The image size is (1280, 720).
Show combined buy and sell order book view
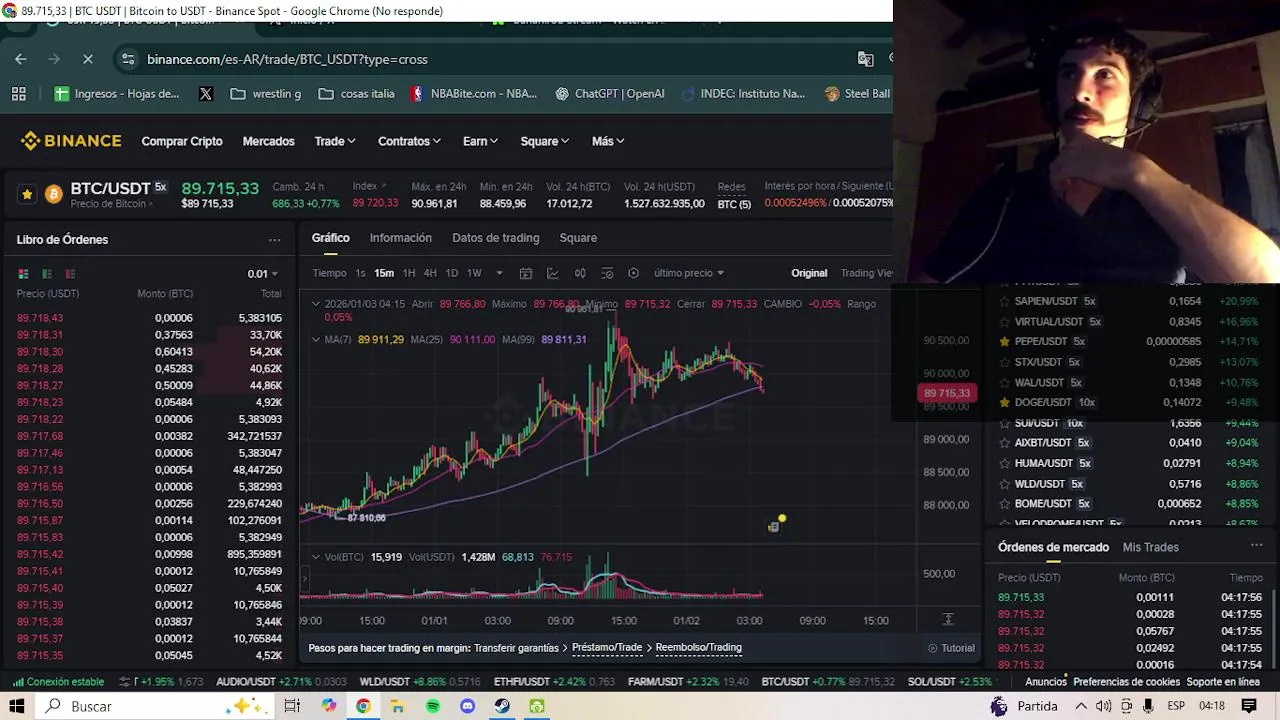(x=23, y=273)
